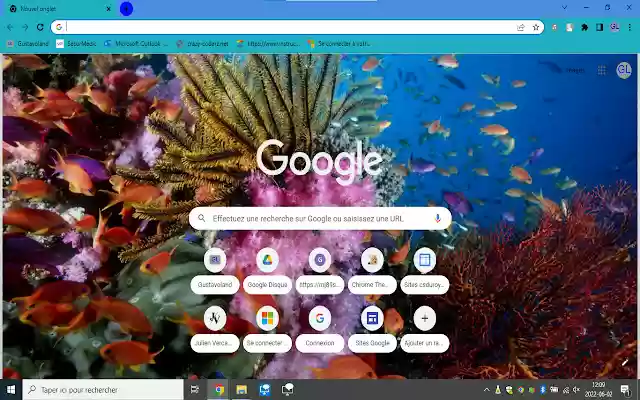The width and height of the screenshot is (640, 400).
Task: Open the crazy-coderz.net bookmark
Action: click(202, 44)
